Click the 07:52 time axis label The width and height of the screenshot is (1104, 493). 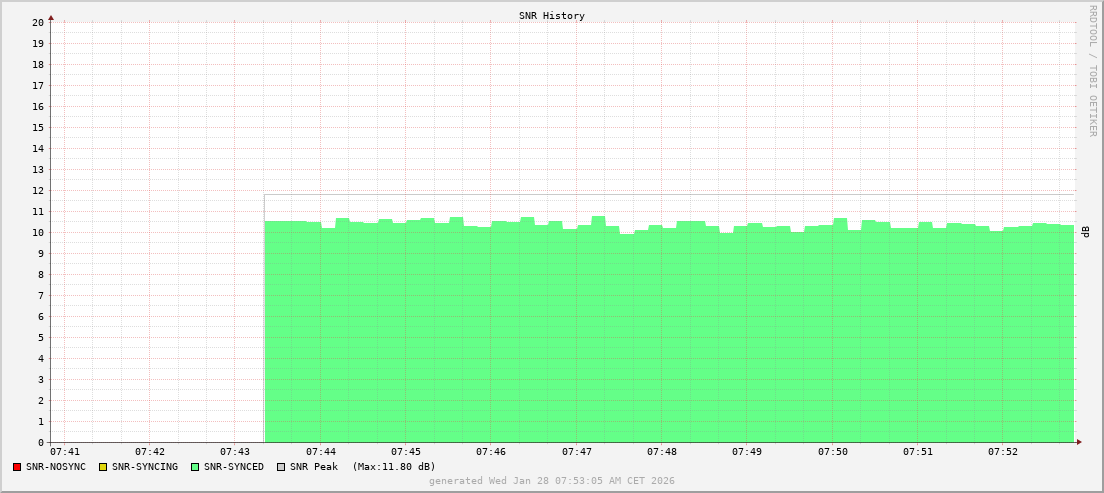tap(1003, 452)
